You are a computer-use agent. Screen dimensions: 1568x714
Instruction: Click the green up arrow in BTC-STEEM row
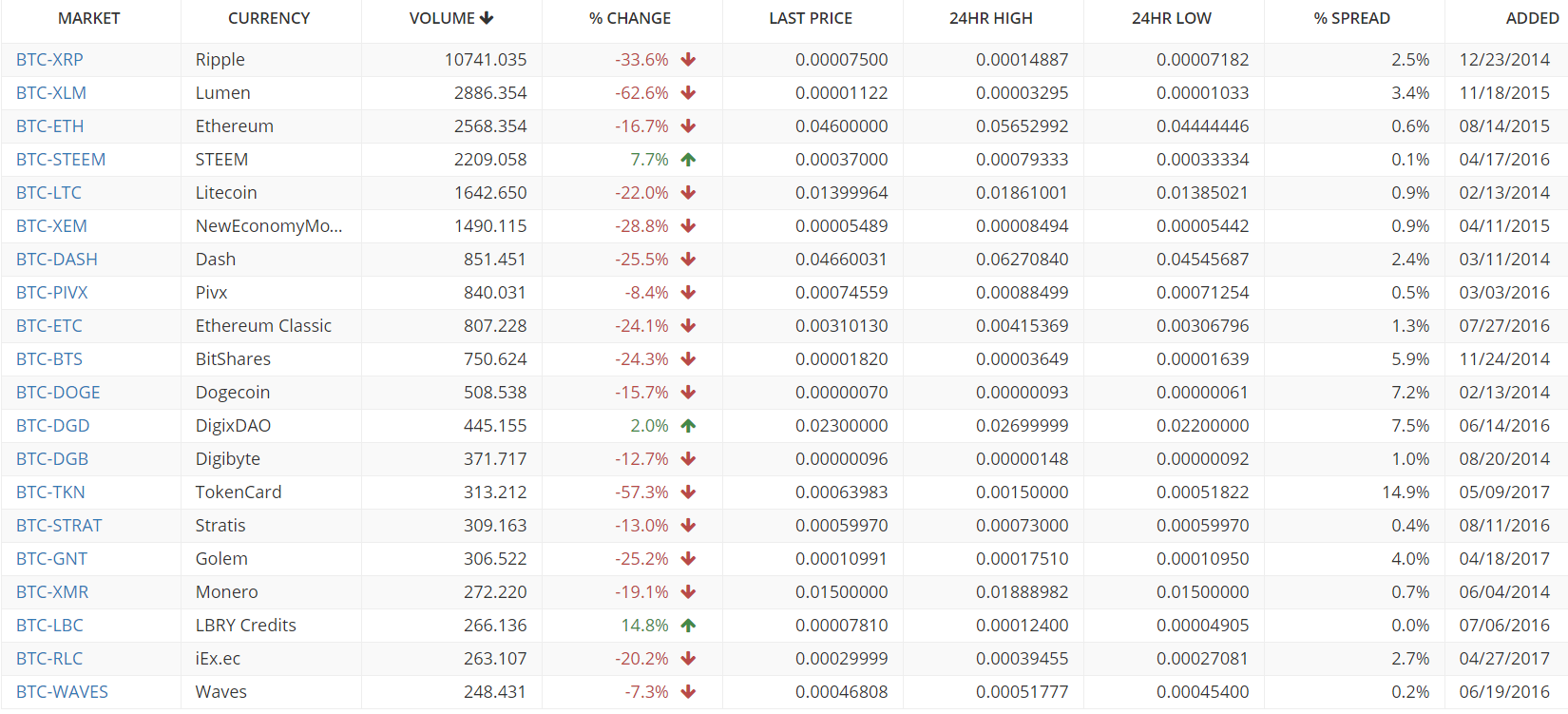tap(688, 160)
